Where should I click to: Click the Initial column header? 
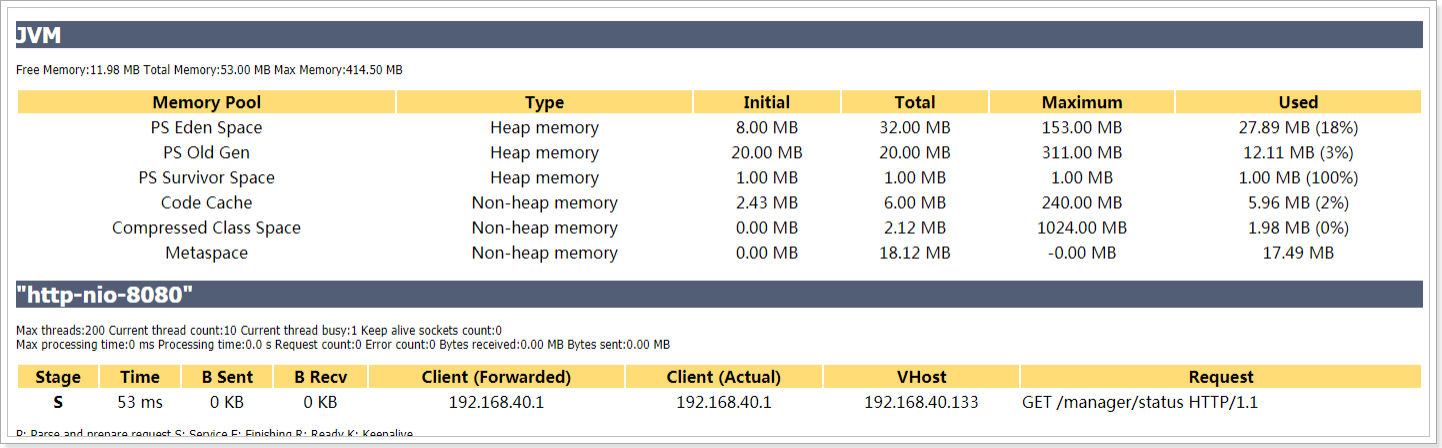click(766, 102)
